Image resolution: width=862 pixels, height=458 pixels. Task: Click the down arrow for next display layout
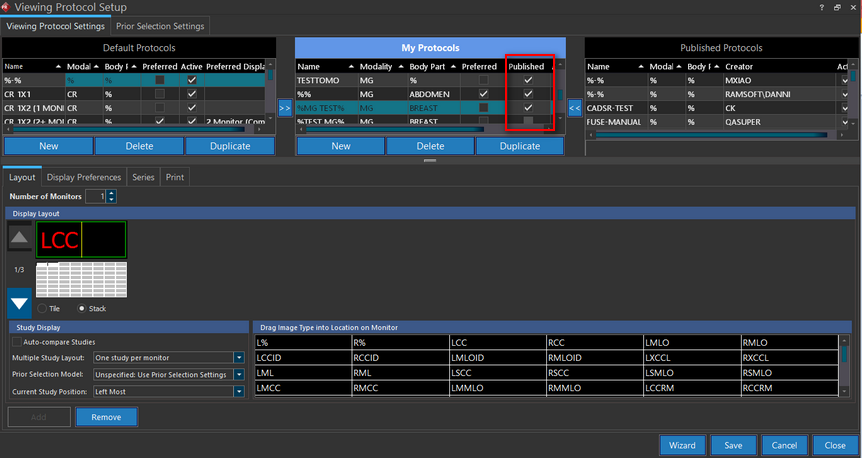click(20, 301)
